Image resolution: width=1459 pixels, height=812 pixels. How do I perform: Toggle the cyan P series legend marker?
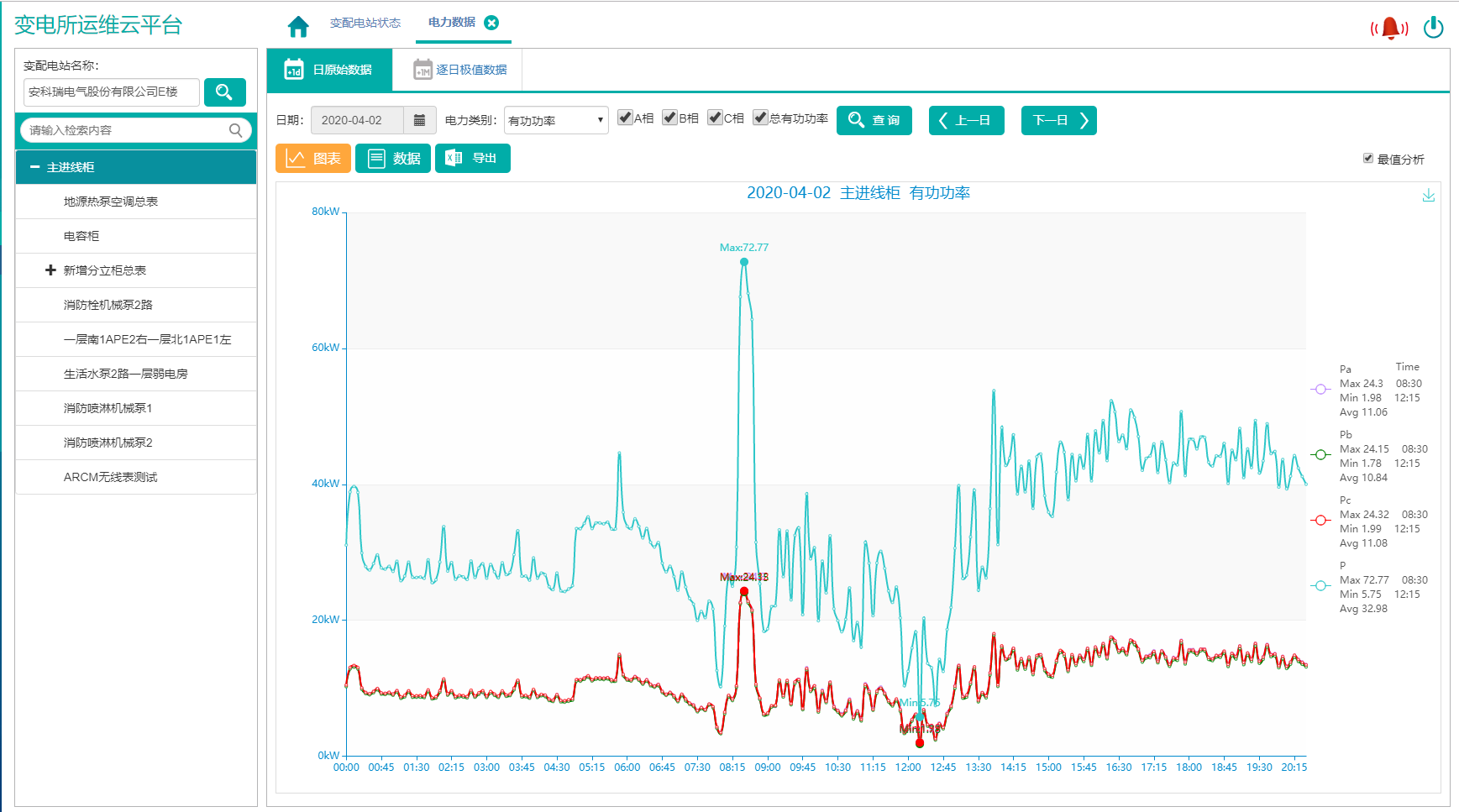pyautogui.click(x=1320, y=585)
